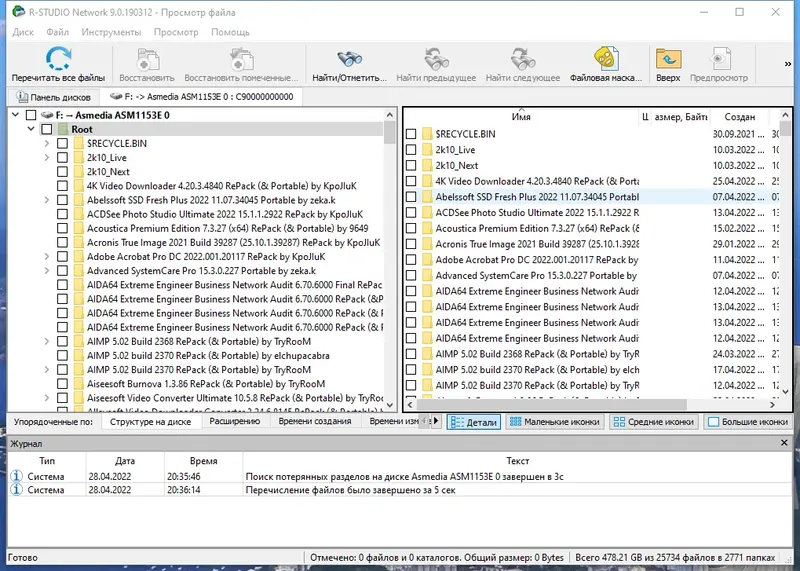Select the 4K Video Downloader row in the right list

pyautogui.click(x=592, y=181)
